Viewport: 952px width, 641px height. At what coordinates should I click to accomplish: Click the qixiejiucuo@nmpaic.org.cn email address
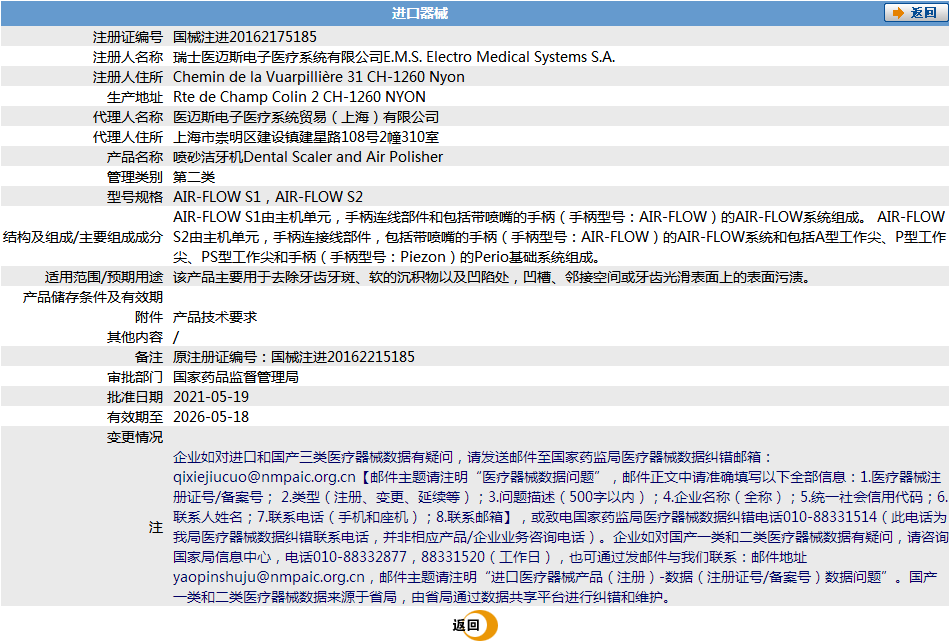264,477
